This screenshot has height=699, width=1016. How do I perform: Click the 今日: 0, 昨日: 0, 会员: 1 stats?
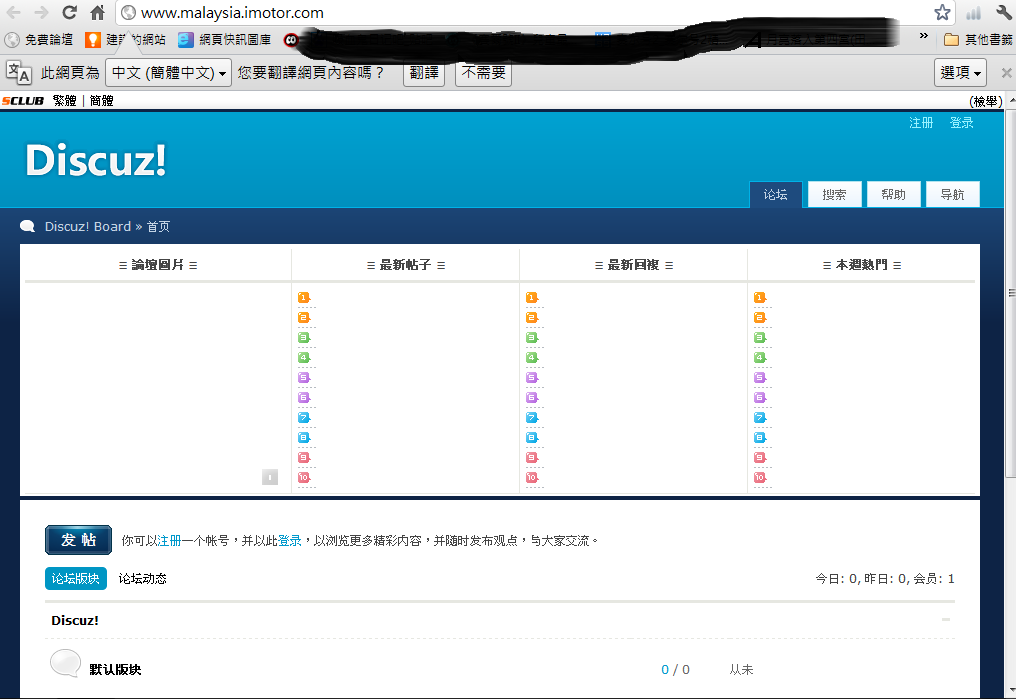click(884, 579)
